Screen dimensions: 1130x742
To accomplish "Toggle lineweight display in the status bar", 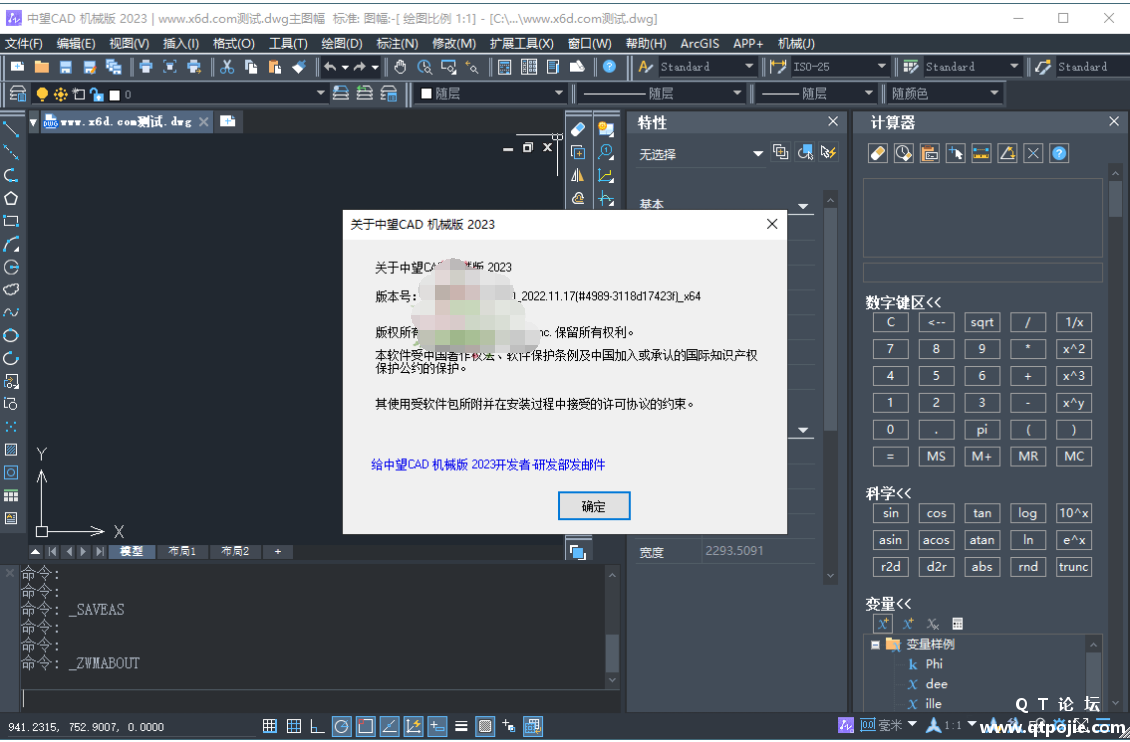I will [461, 726].
